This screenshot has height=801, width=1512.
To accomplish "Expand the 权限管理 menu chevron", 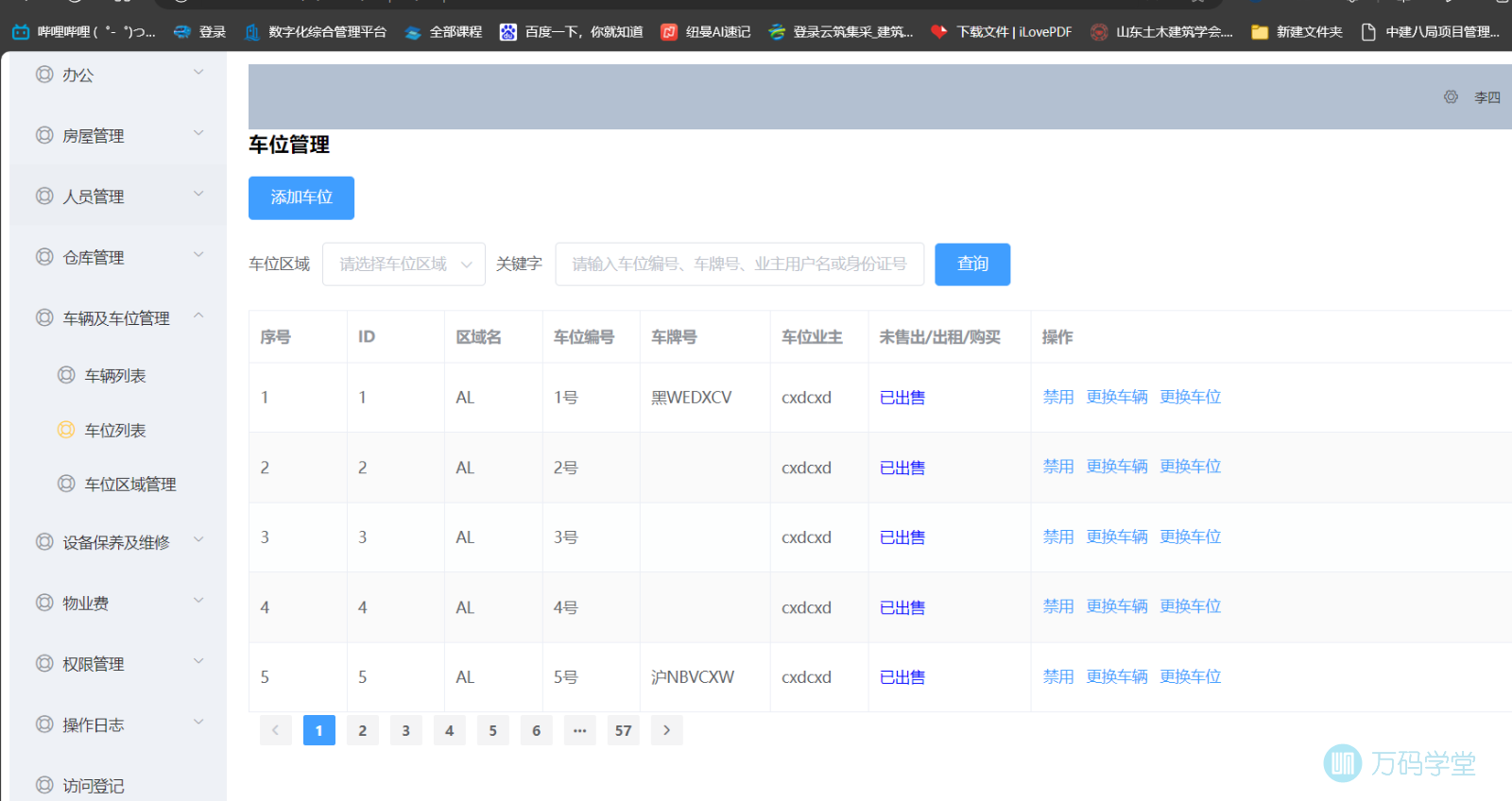I will (198, 661).
